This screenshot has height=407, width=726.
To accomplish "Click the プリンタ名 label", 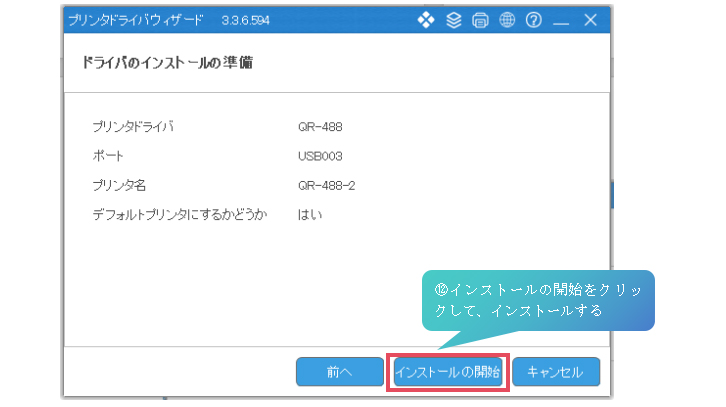I will [x=119, y=185].
